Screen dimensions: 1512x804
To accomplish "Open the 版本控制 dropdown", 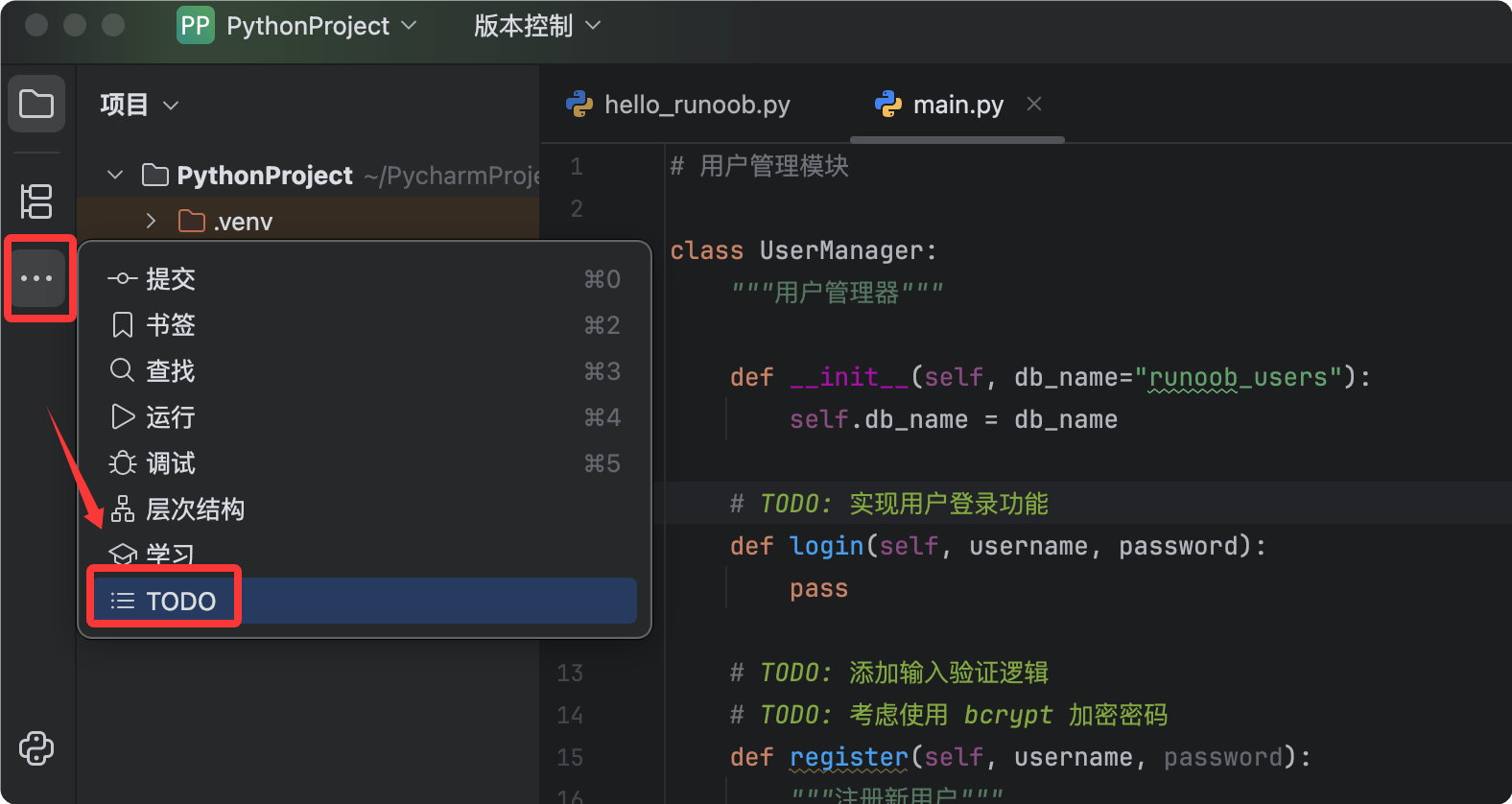I will [537, 26].
